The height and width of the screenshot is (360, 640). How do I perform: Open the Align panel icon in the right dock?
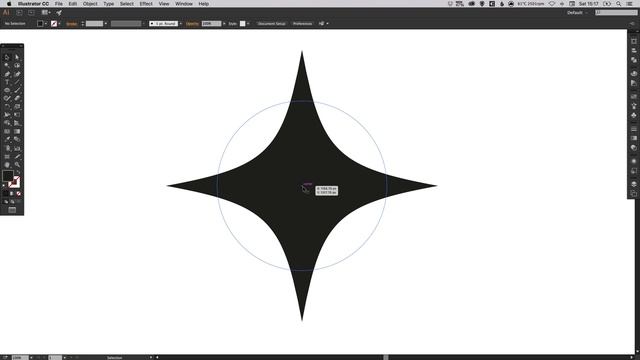click(x=633, y=51)
